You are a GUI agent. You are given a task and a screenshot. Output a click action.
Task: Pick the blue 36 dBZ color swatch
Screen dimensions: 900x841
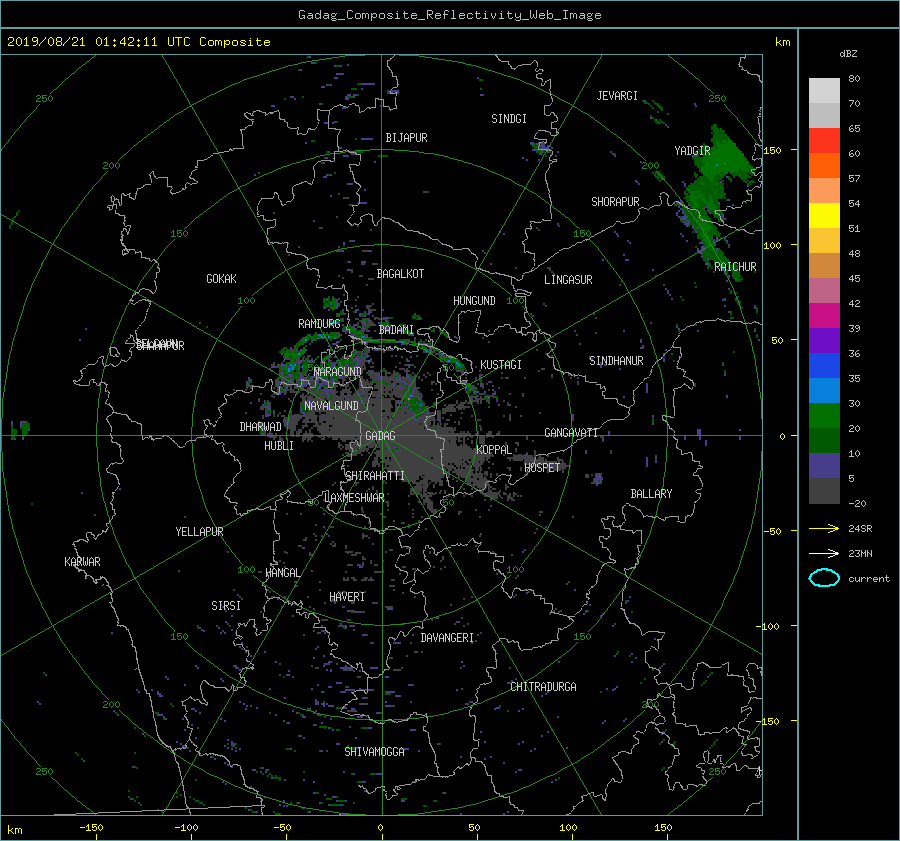[824, 365]
